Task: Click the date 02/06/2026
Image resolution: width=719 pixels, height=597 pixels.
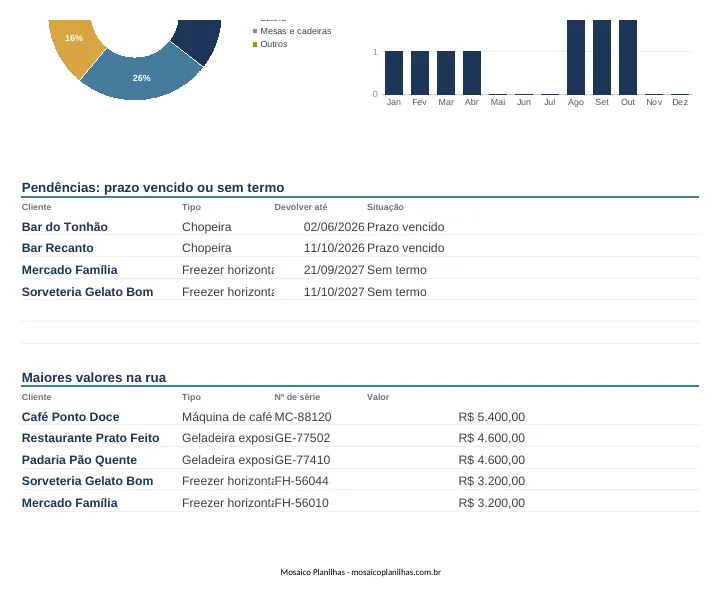Action: pyautogui.click(x=334, y=227)
